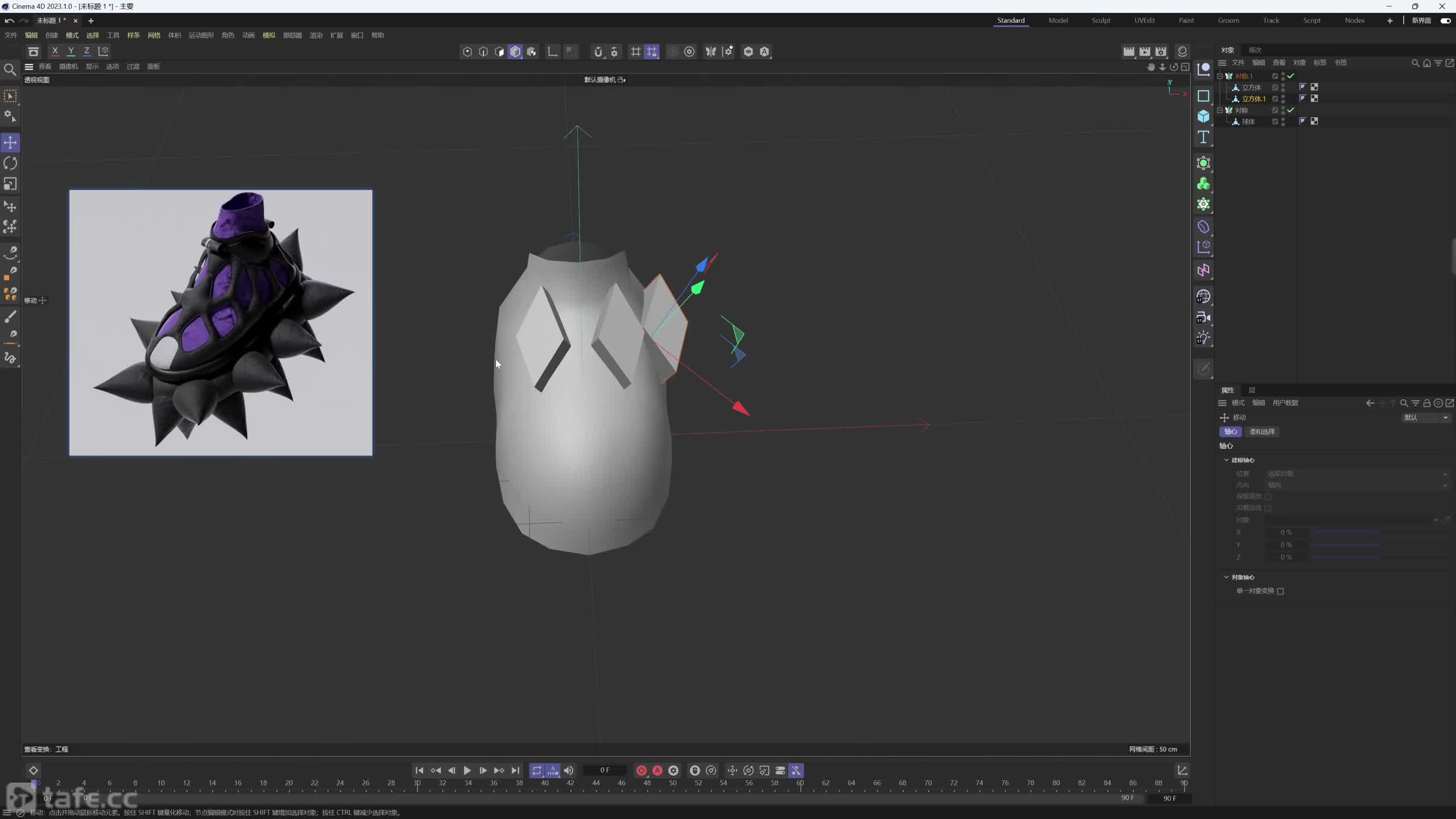Toggle the loop playback mode button
The image size is (1456, 819).
[x=537, y=770]
